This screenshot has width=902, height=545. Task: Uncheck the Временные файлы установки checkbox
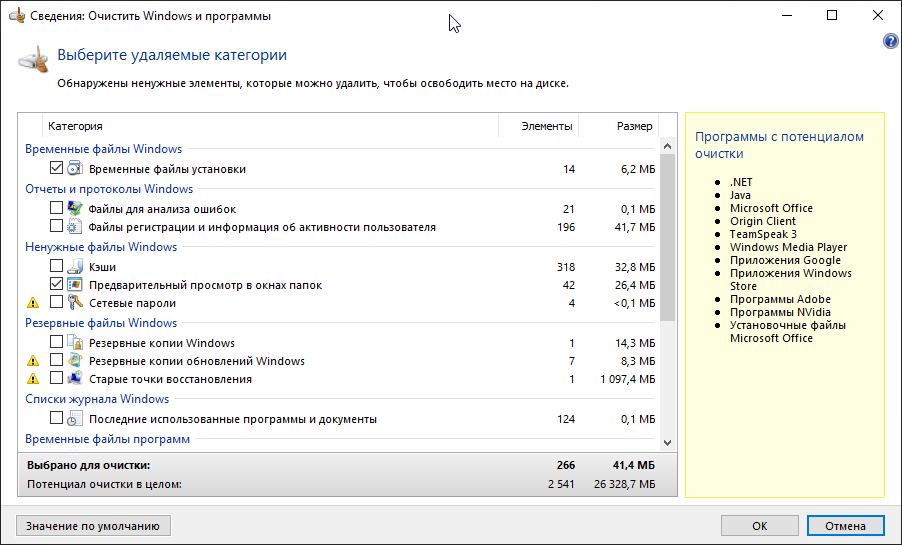coord(56,169)
